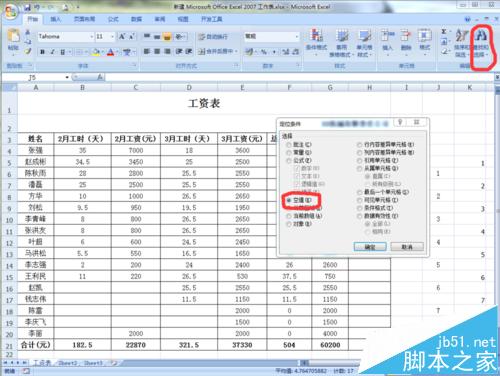Open the Merge & Center (合并后居中) dropdown

click(237, 51)
